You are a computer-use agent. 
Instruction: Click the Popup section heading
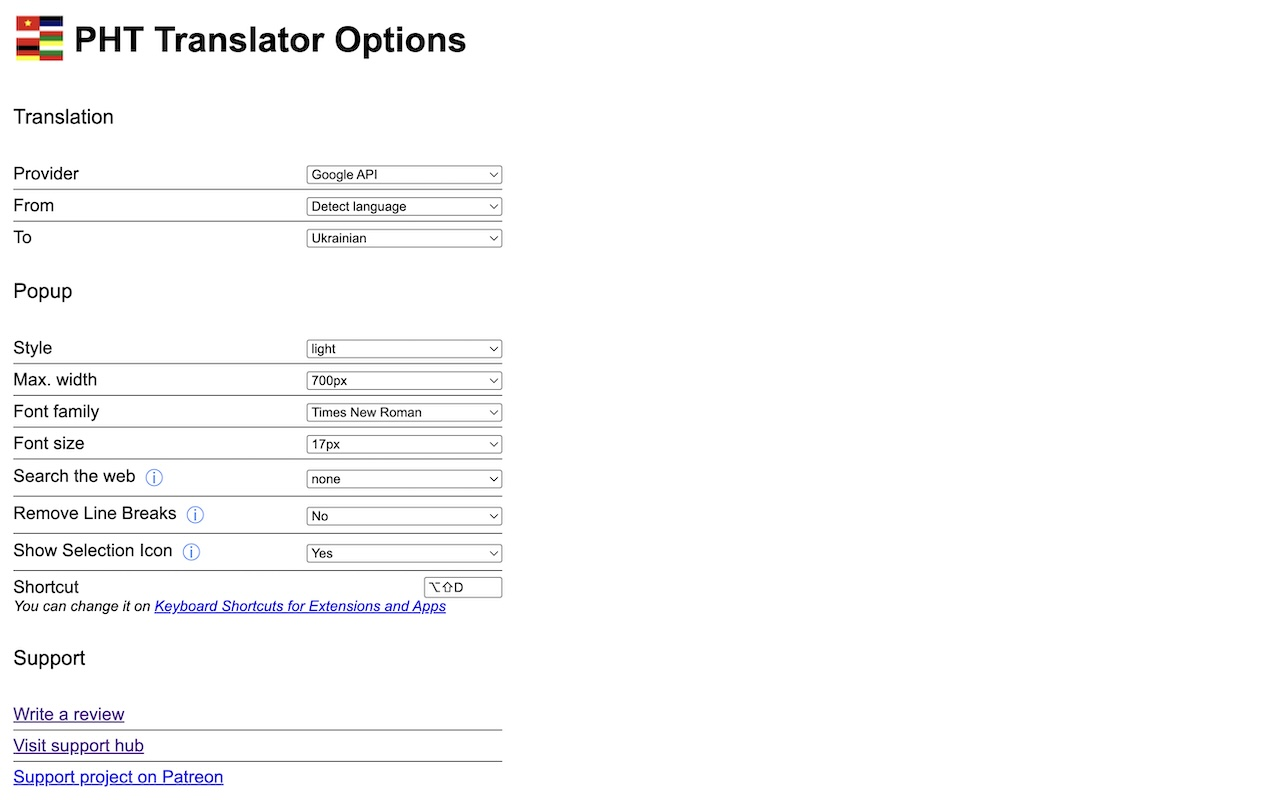click(x=42, y=291)
